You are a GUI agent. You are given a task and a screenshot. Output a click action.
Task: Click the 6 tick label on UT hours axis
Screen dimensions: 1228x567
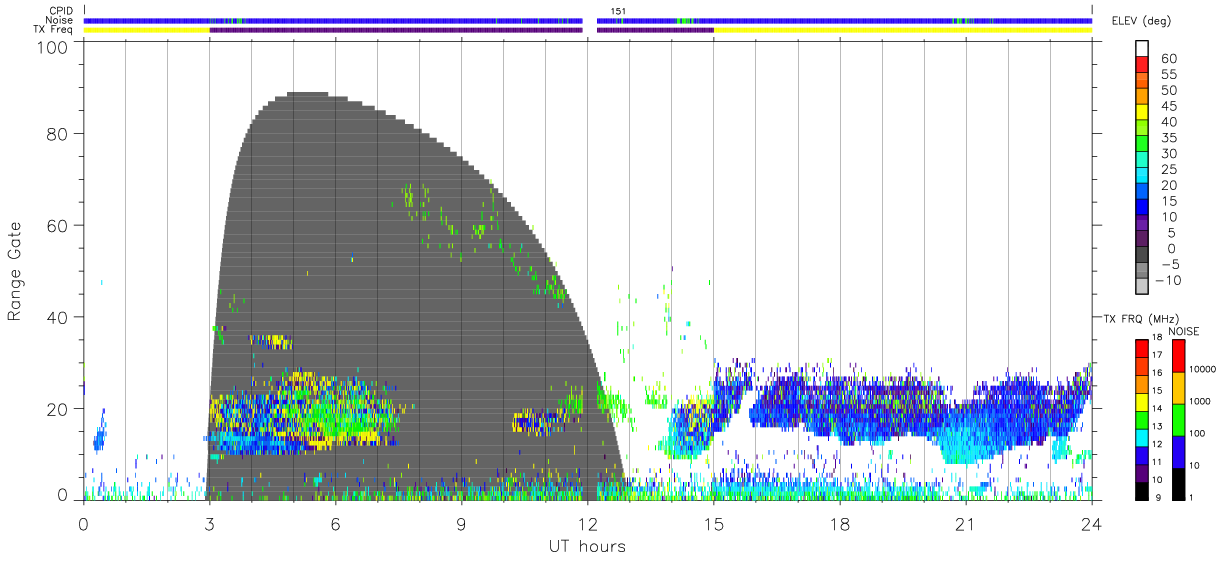335,523
